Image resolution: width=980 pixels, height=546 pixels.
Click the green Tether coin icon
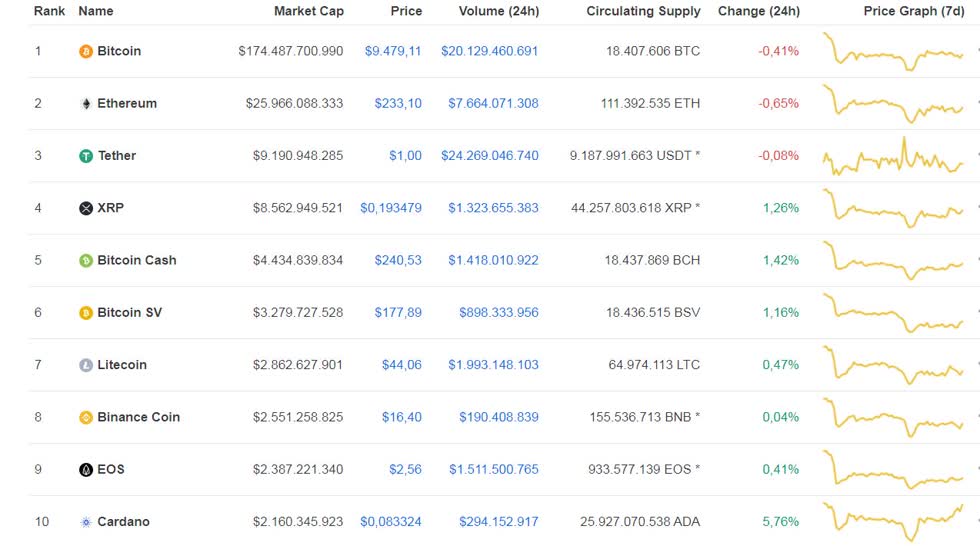tap(86, 156)
